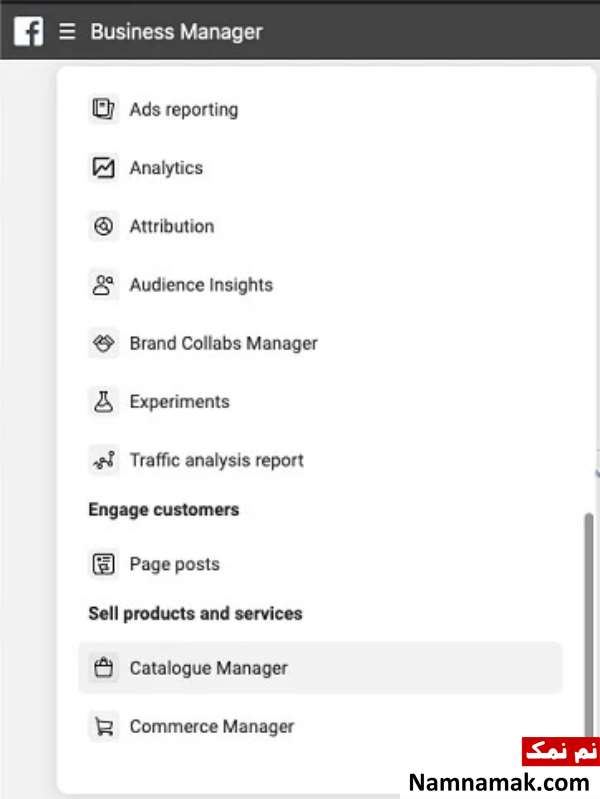
Task: Launch Catalogue Manager
Action: [320, 668]
